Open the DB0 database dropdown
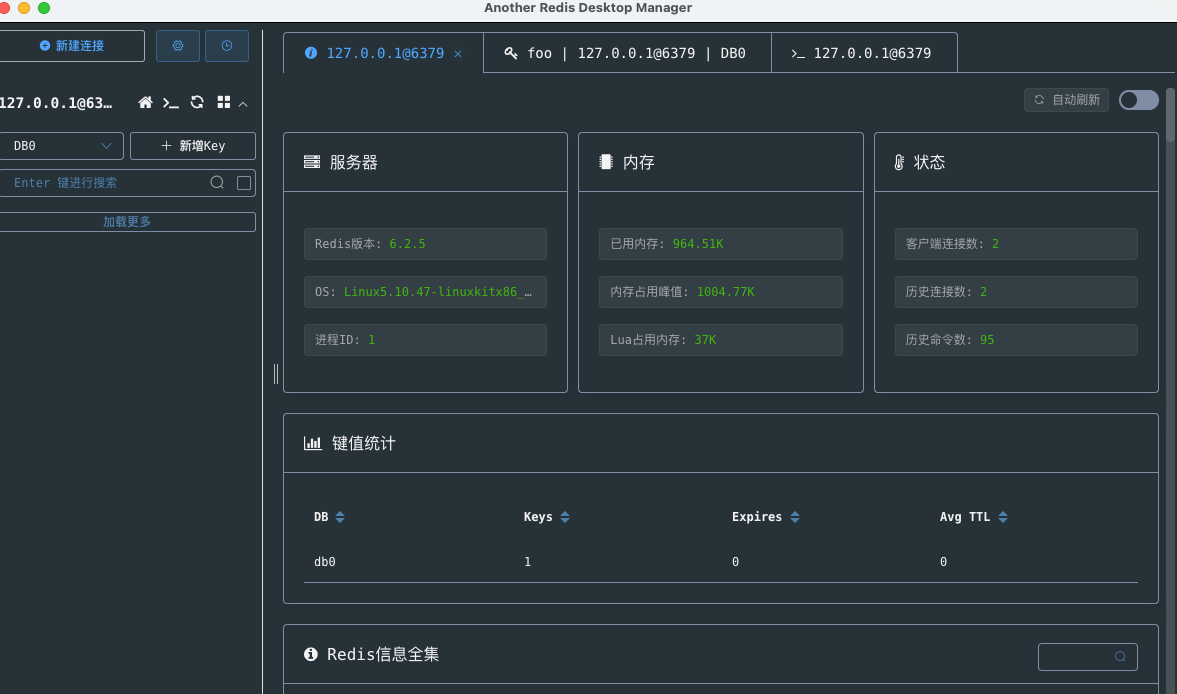 (x=62, y=146)
